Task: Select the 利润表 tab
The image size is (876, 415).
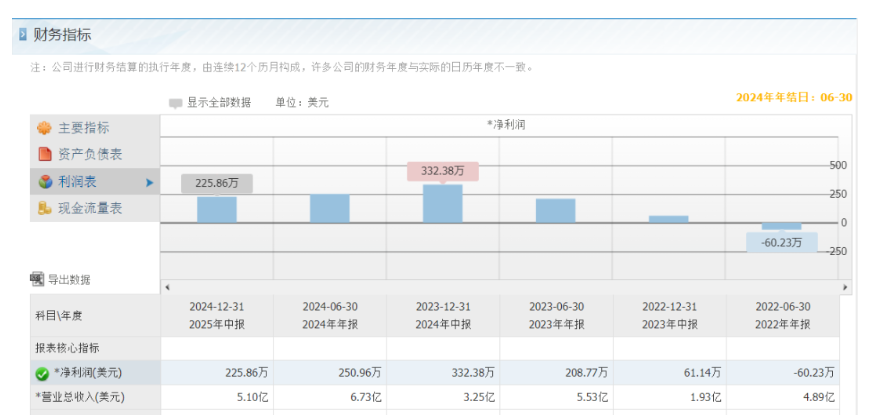Action: point(95,182)
